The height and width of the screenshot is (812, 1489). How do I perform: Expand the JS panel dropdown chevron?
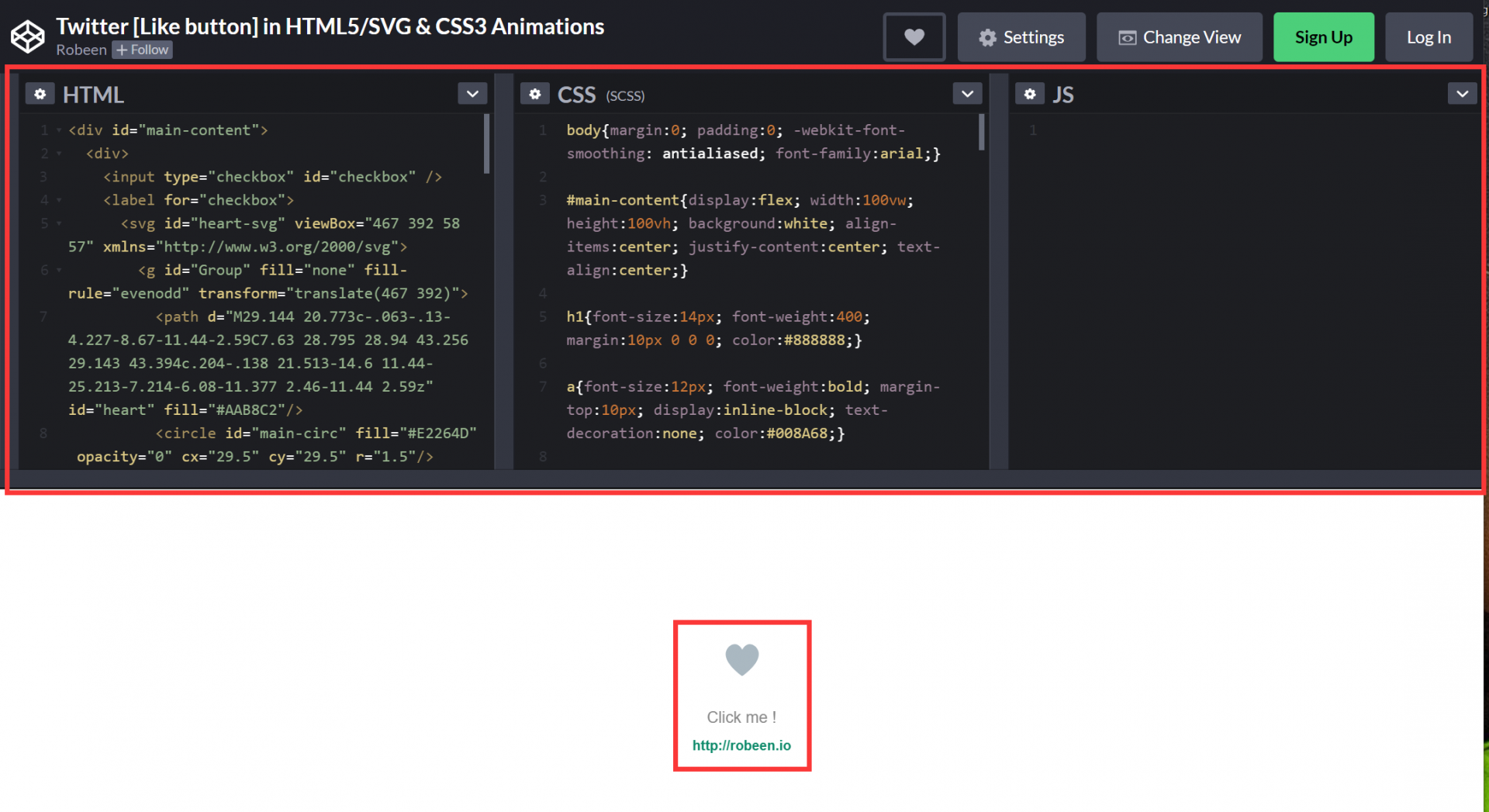(1463, 93)
